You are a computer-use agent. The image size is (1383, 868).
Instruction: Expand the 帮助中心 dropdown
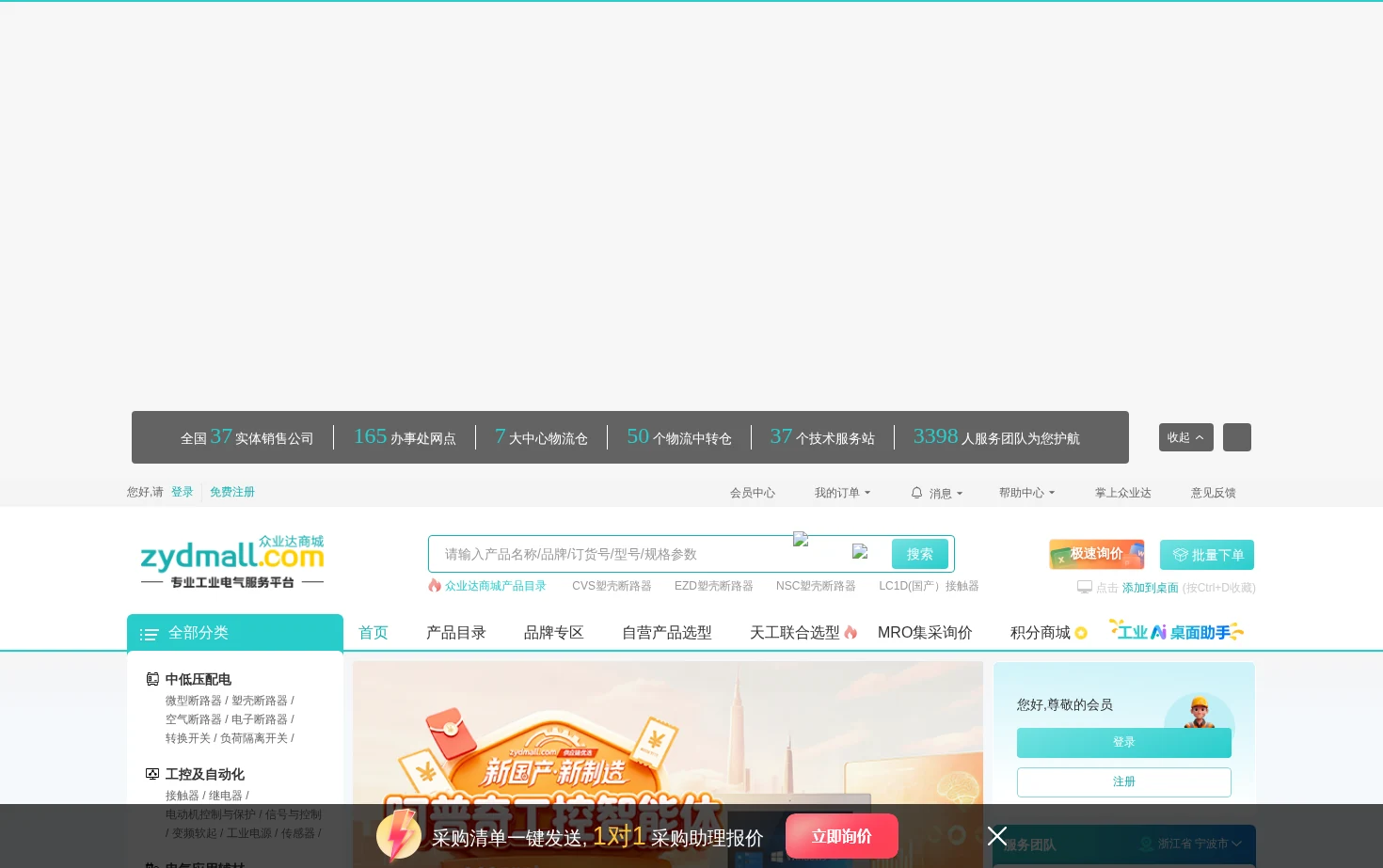(x=1027, y=493)
